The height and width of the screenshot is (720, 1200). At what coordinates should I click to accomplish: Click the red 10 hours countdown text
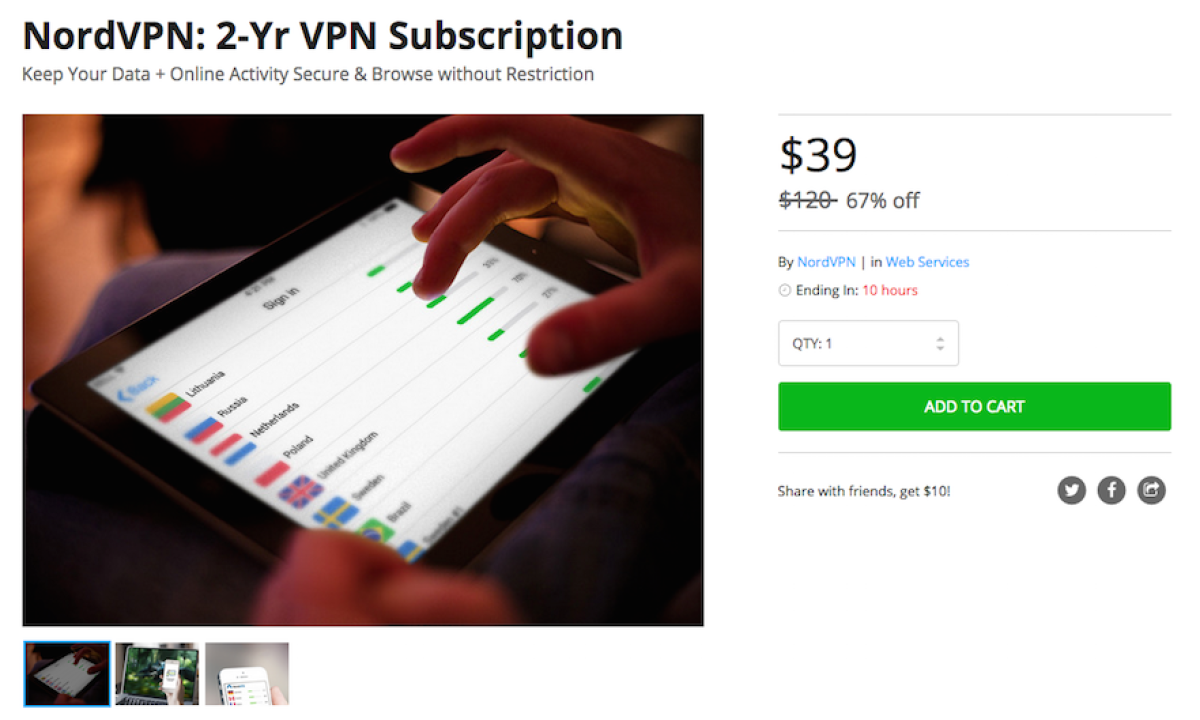click(890, 291)
